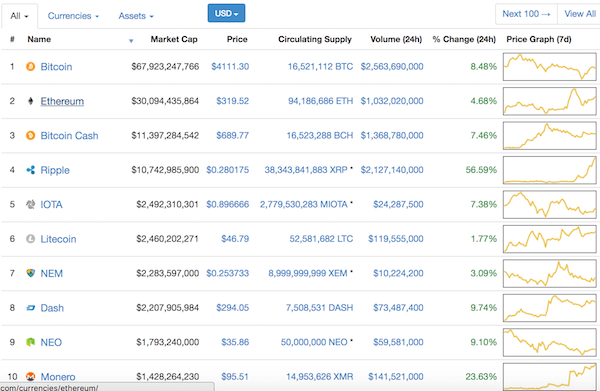Click Monero volume $141,521,000
Image resolution: width=600 pixels, height=391 pixels.
pos(396,376)
